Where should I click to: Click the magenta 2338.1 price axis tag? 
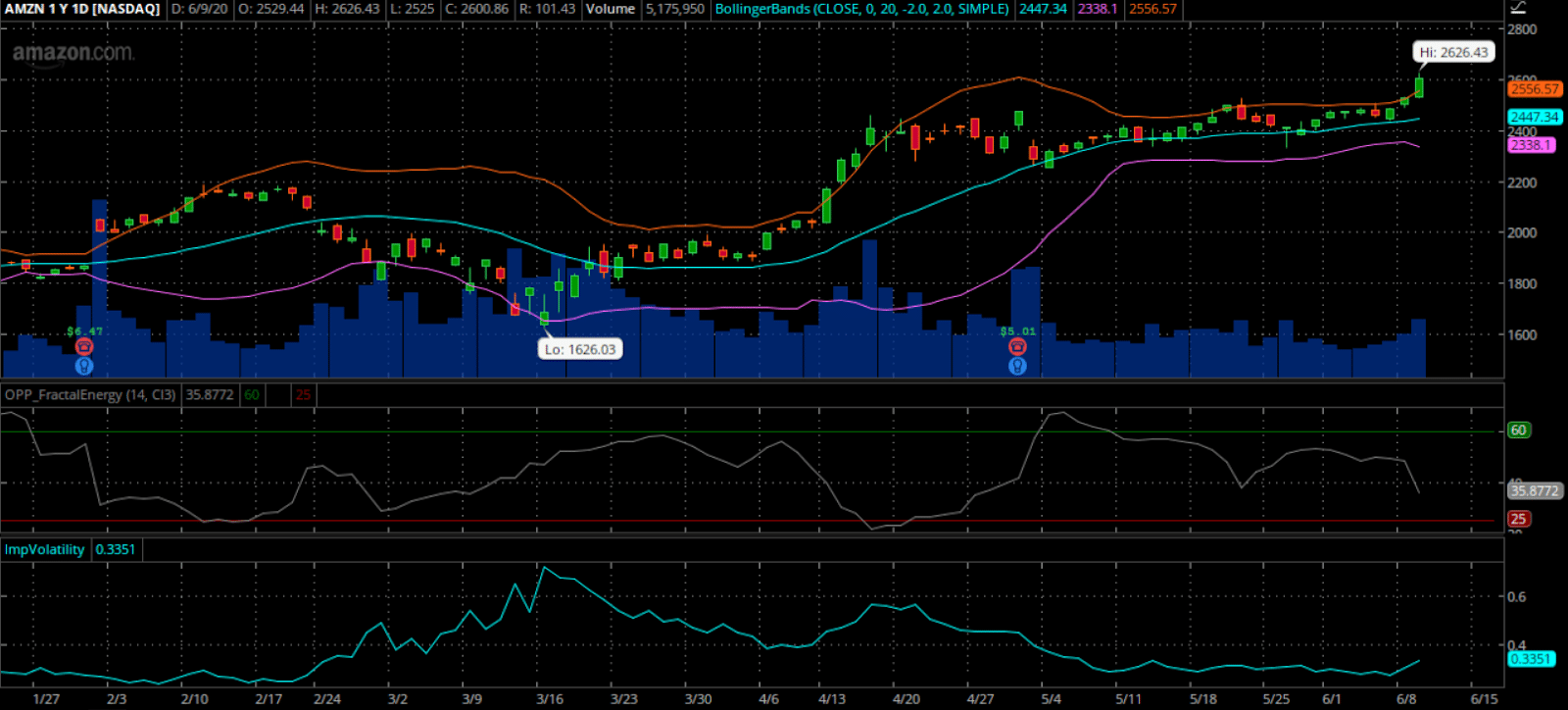pyautogui.click(x=1531, y=145)
